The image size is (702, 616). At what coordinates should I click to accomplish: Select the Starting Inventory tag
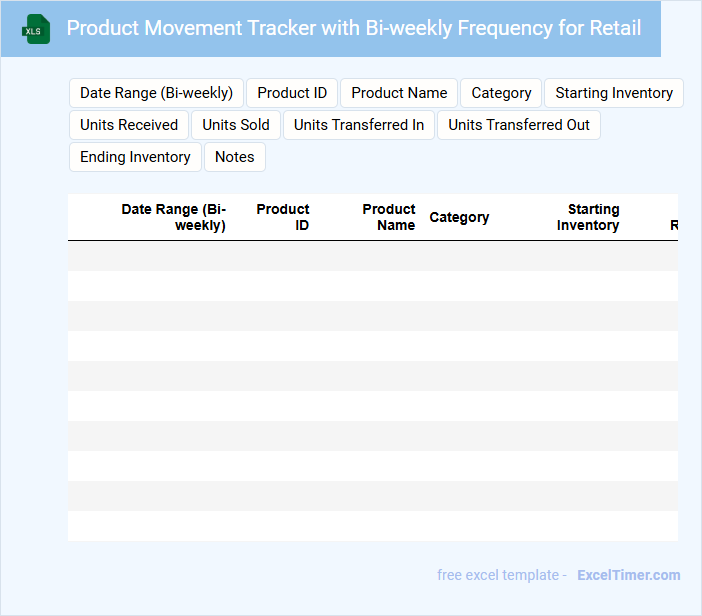614,93
